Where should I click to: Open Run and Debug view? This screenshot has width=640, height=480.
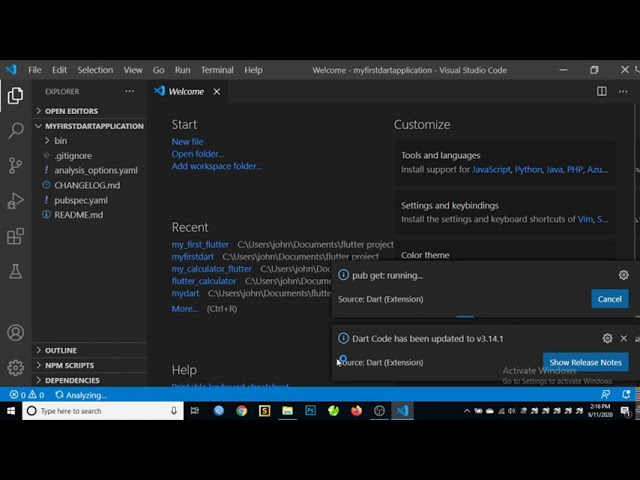click(x=16, y=201)
